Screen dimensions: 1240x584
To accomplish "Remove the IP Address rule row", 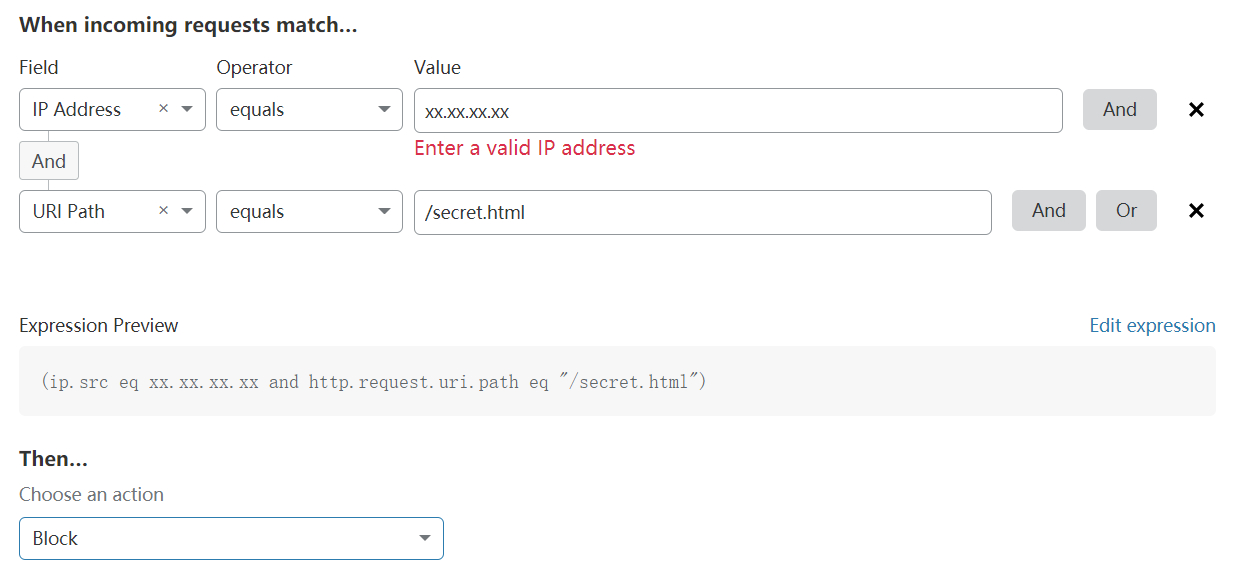I will tap(1196, 110).
